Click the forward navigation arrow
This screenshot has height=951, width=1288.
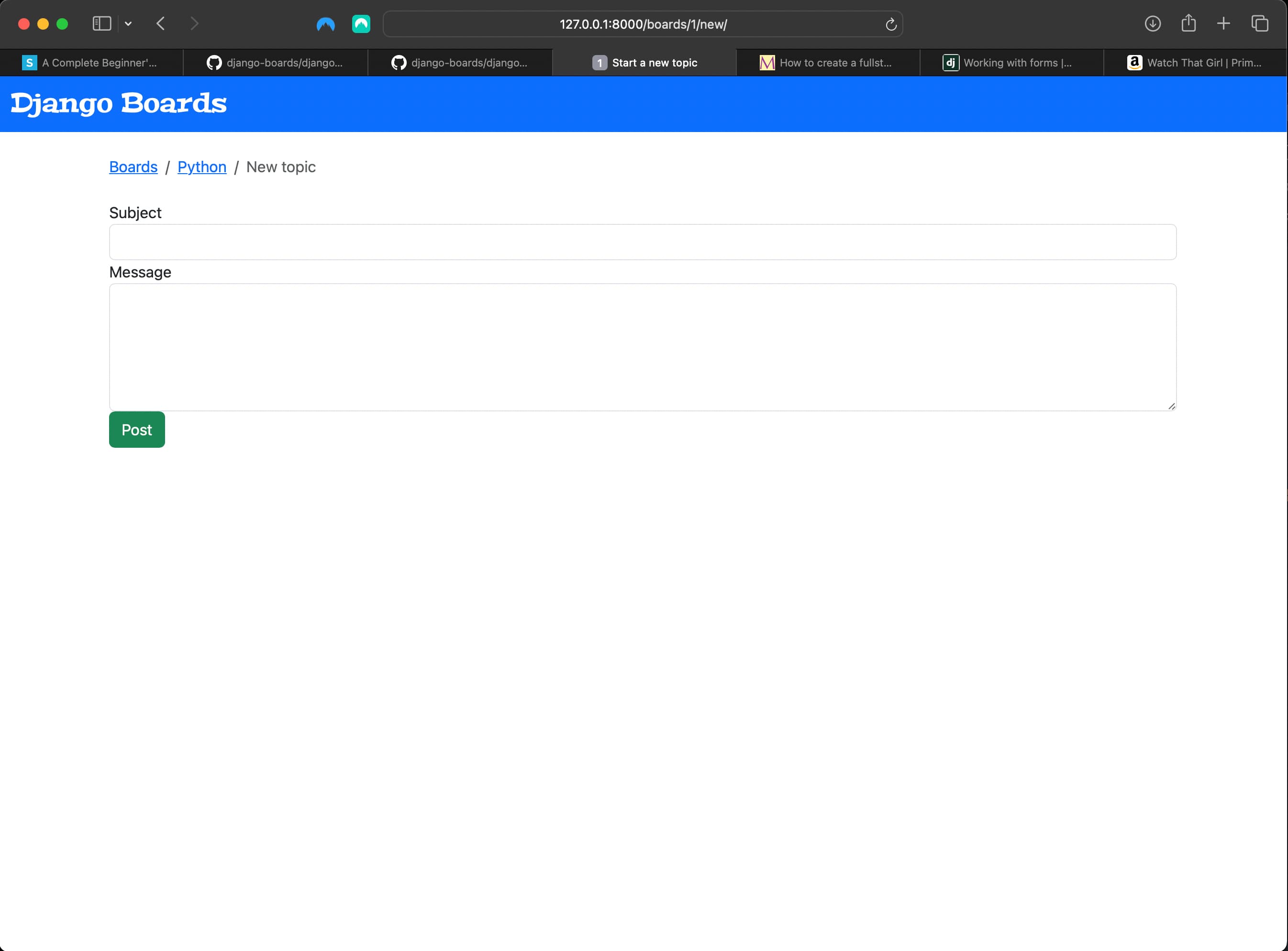coord(195,23)
